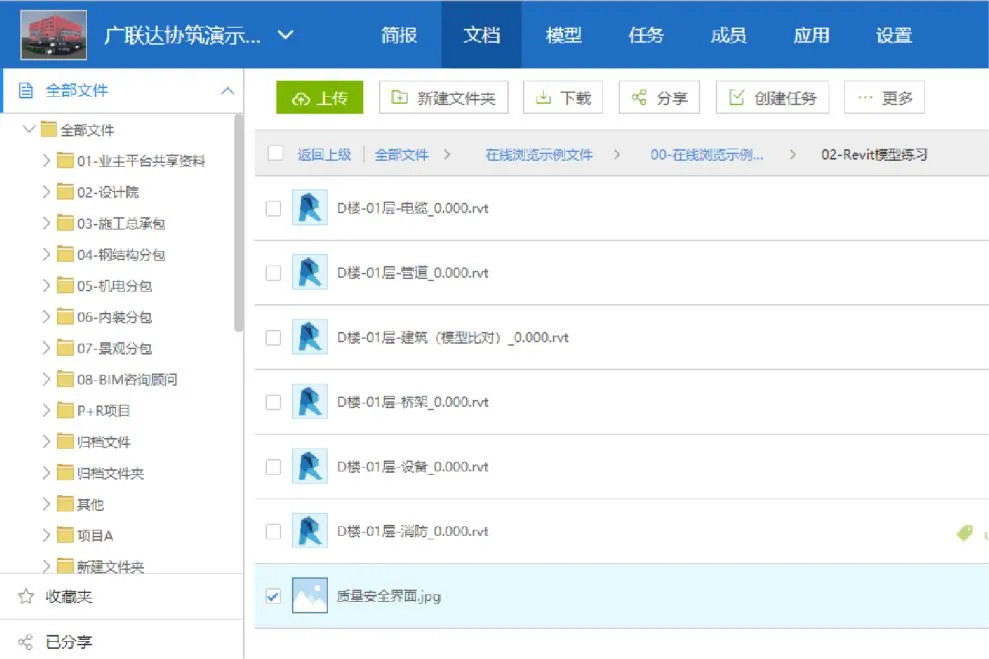Collapse the 全部文件 sidebar panel chevron
The image size is (989, 659).
(227, 91)
